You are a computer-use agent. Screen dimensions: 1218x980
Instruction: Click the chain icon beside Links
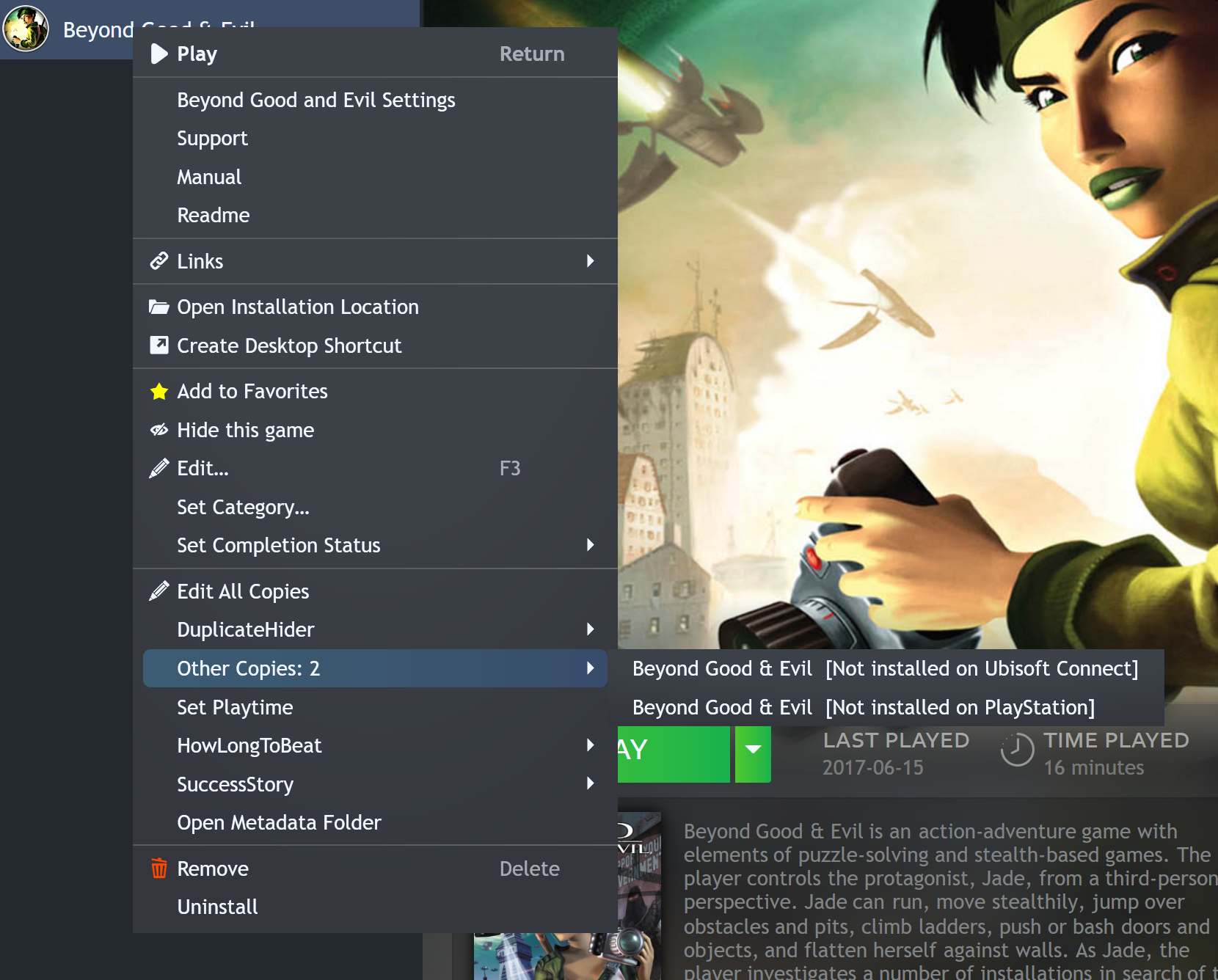pyautogui.click(x=159, y=261)
